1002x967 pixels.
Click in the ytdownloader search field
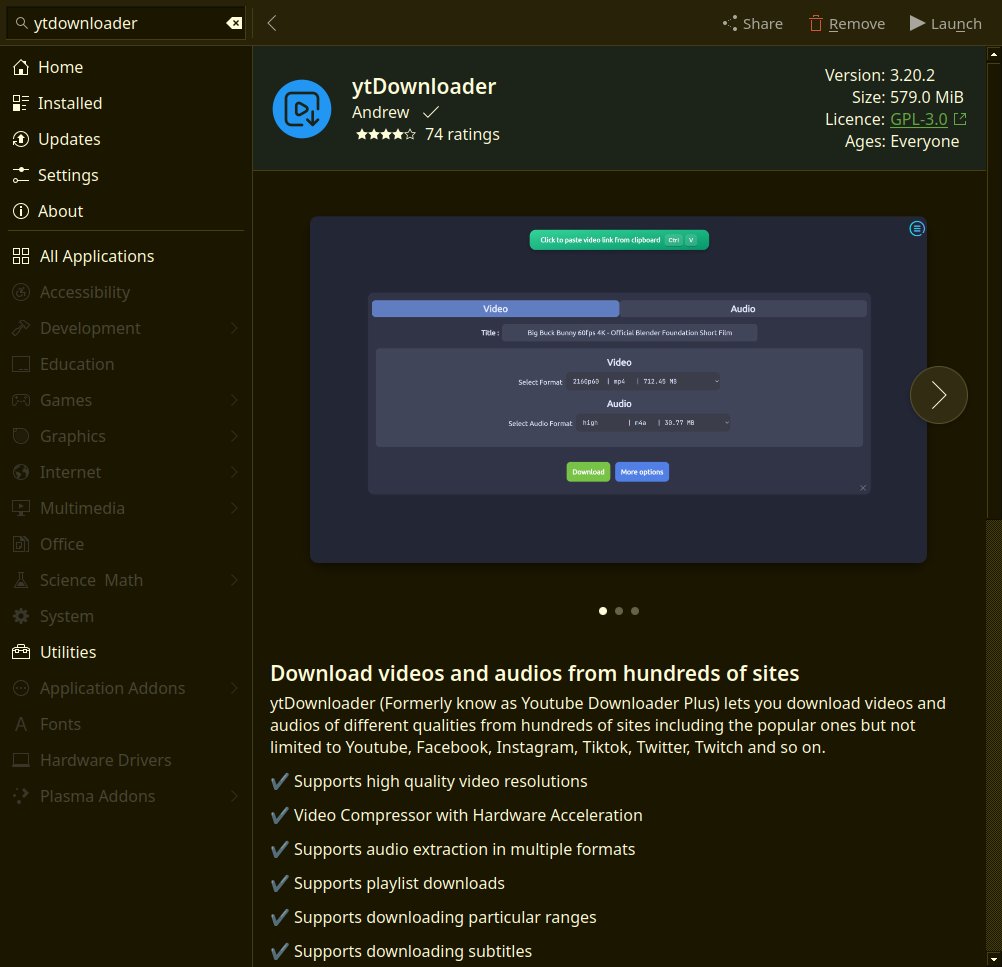point(126,24)
